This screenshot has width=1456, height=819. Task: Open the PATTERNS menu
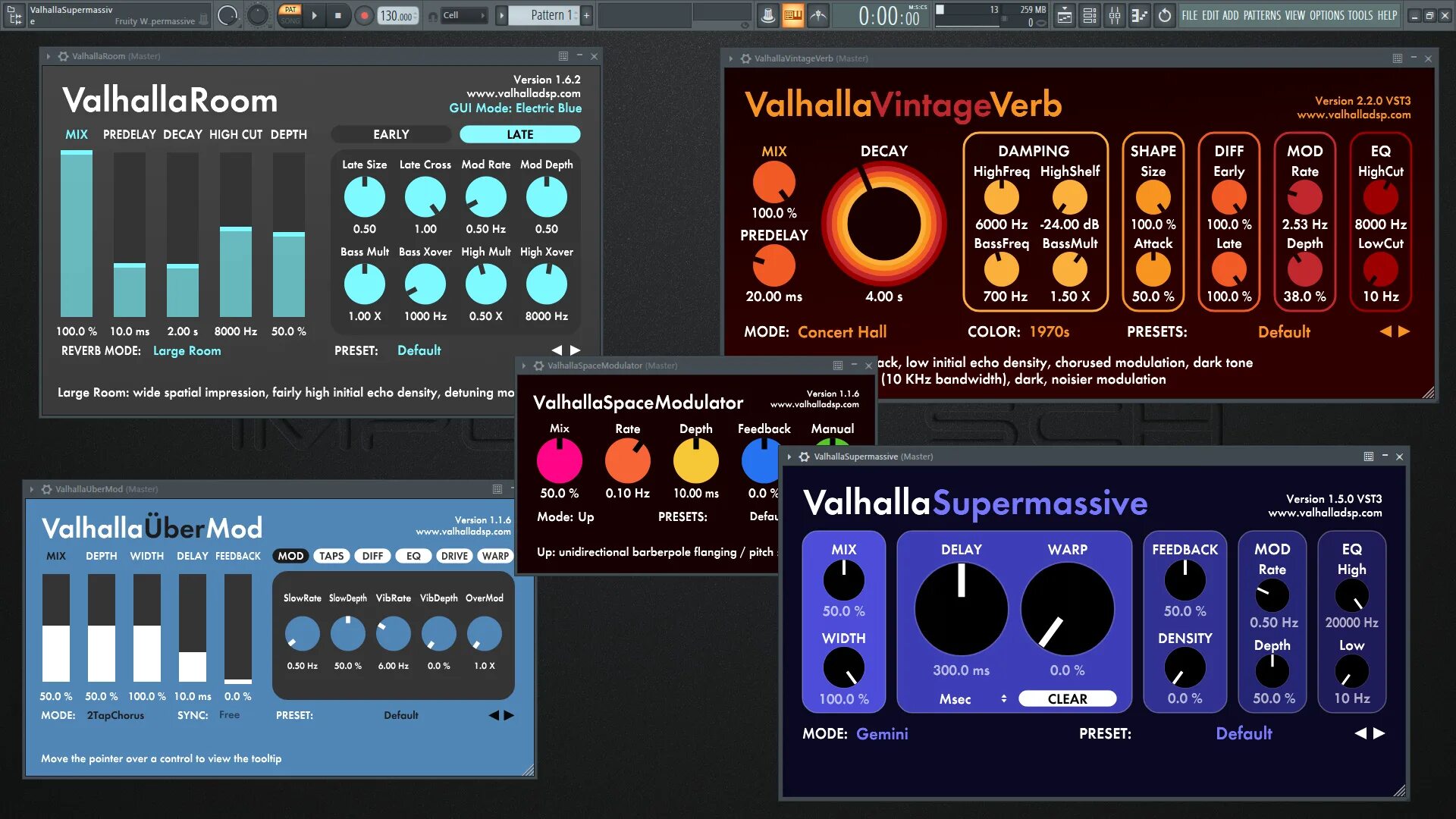tap(1262, 15)
